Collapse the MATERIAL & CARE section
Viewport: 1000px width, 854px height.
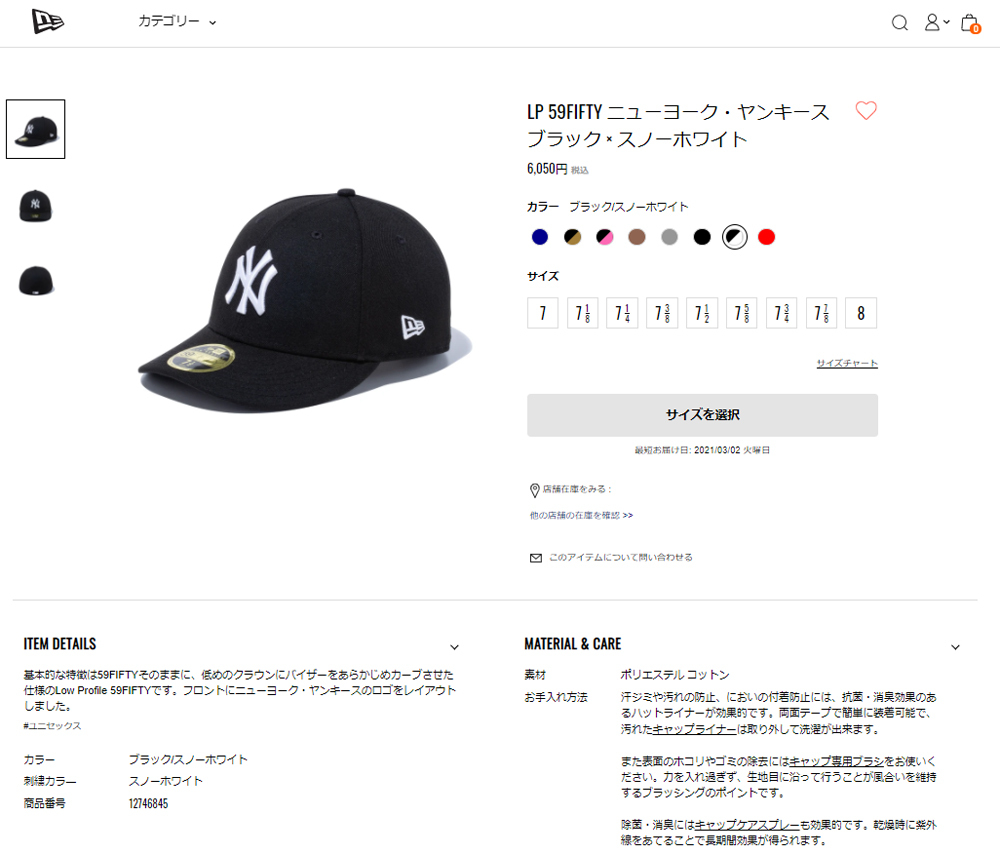(x=955, y=647)
